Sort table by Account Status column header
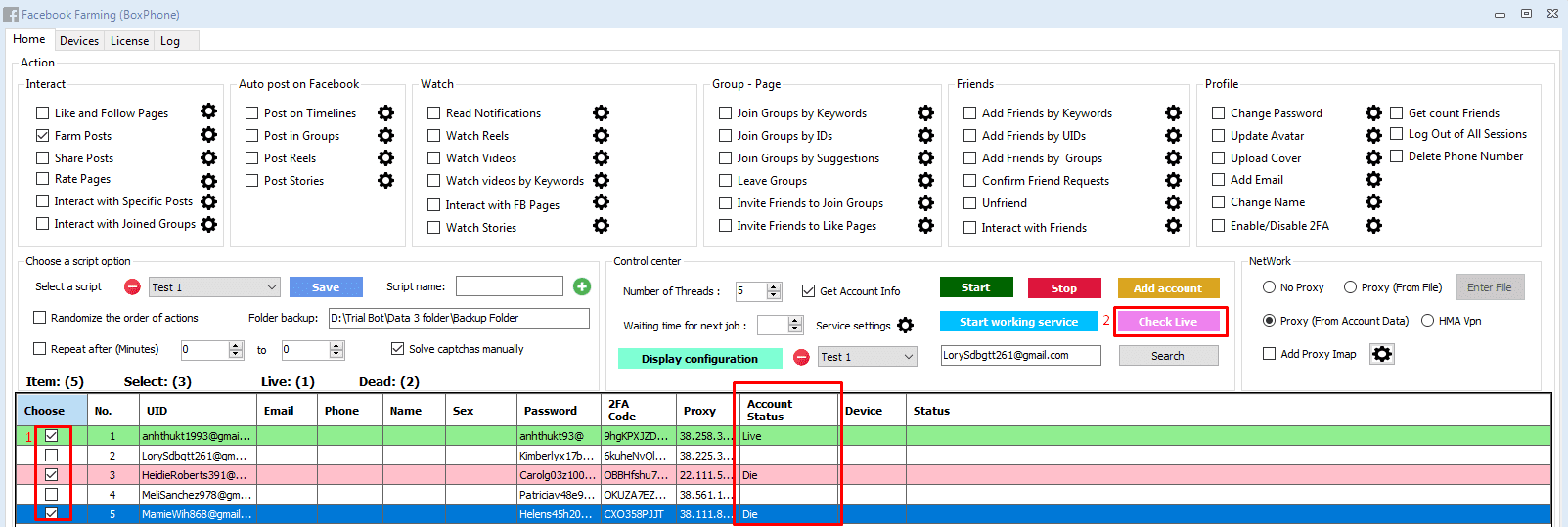This screenshot has width=1568, height=527. pos(788,410)
